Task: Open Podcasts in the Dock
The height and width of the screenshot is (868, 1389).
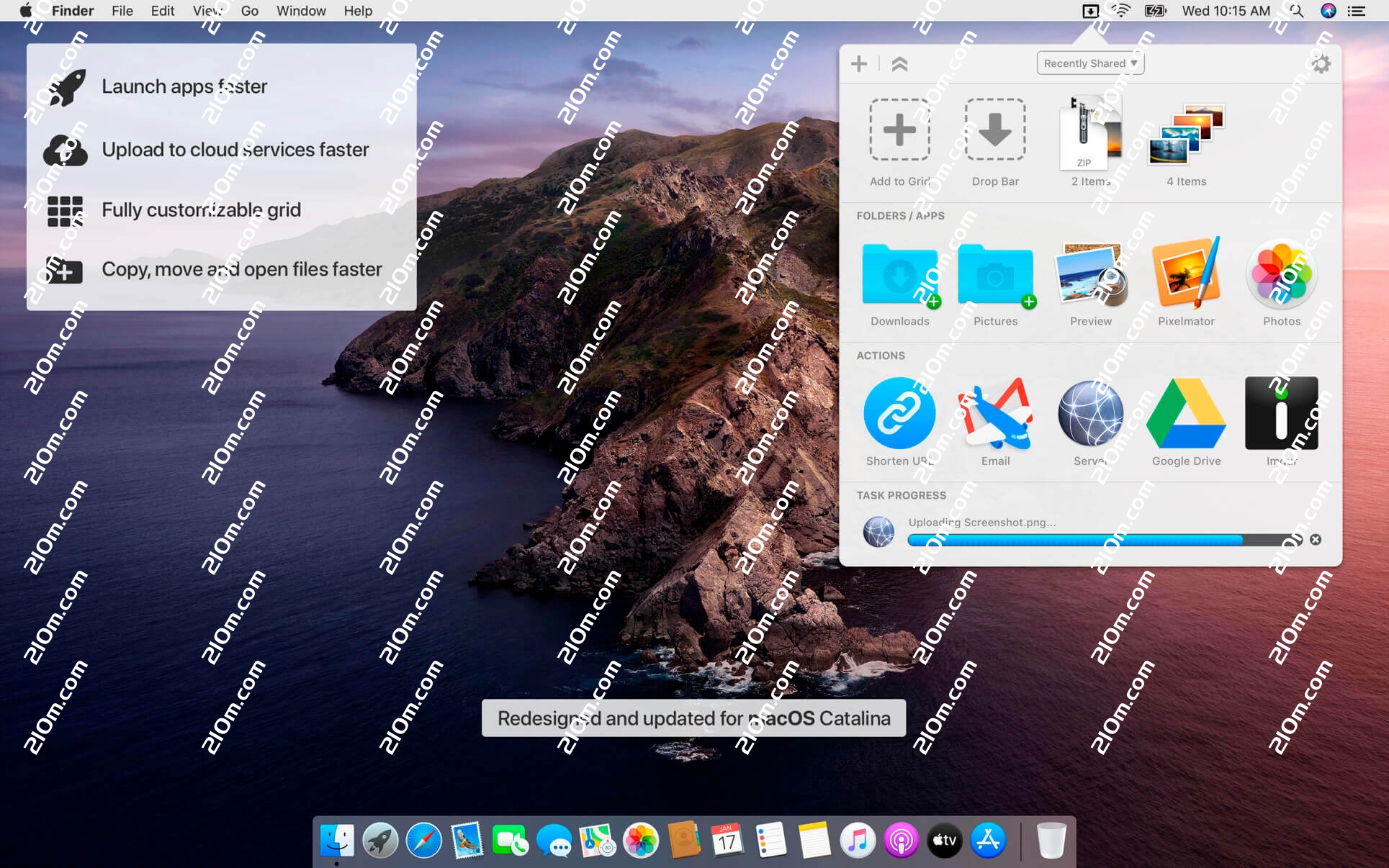Action: 901,840
